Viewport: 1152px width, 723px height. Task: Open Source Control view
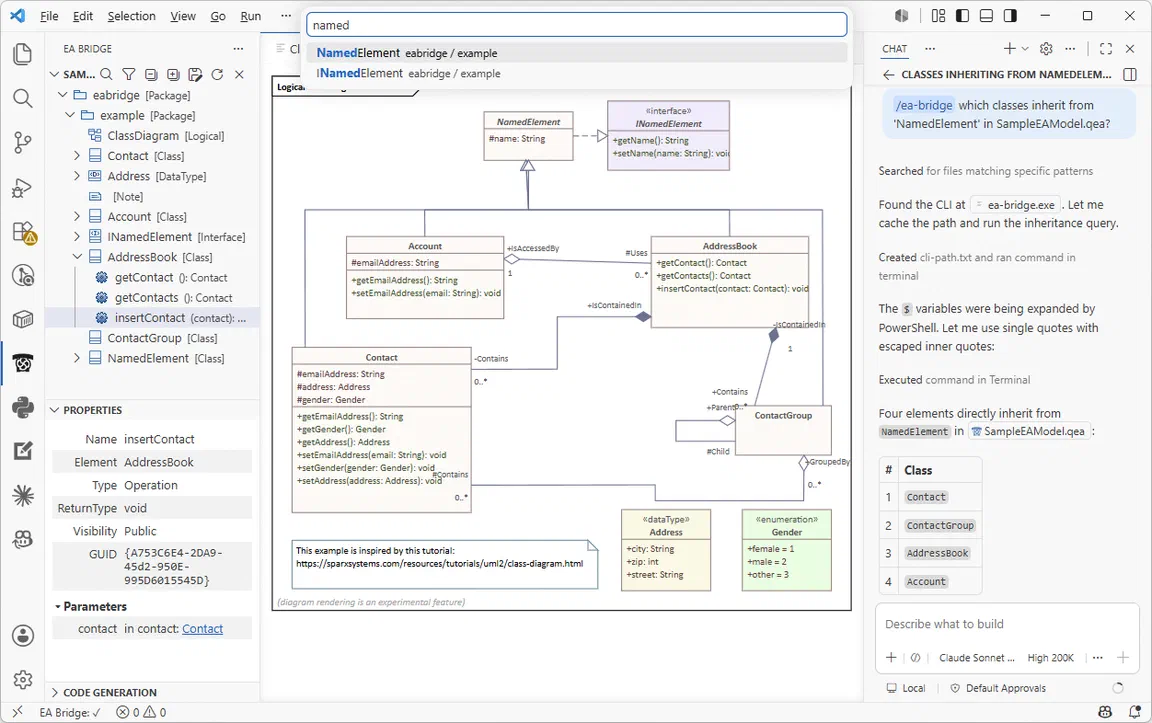pos(23,143)
